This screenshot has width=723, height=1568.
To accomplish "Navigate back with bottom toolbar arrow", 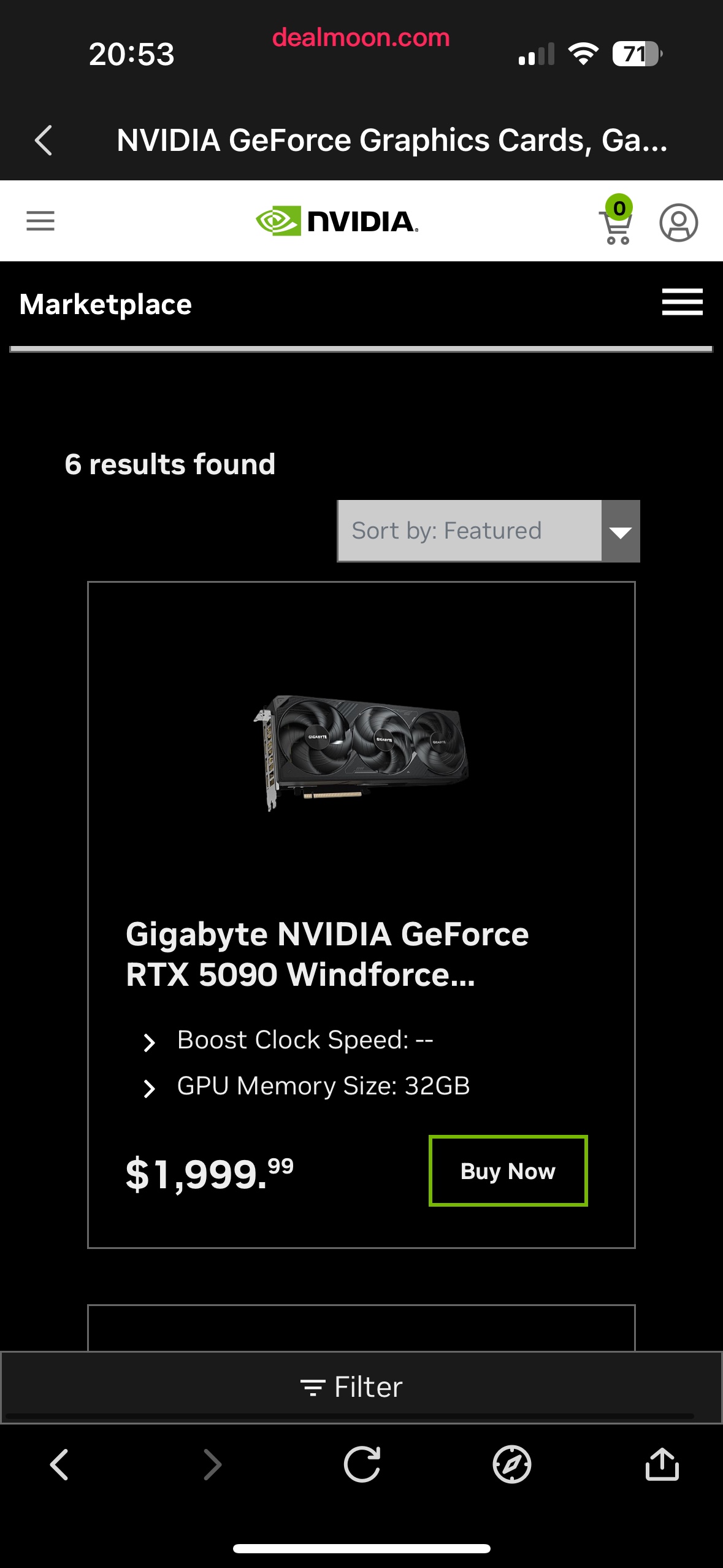I will 59,1464.
